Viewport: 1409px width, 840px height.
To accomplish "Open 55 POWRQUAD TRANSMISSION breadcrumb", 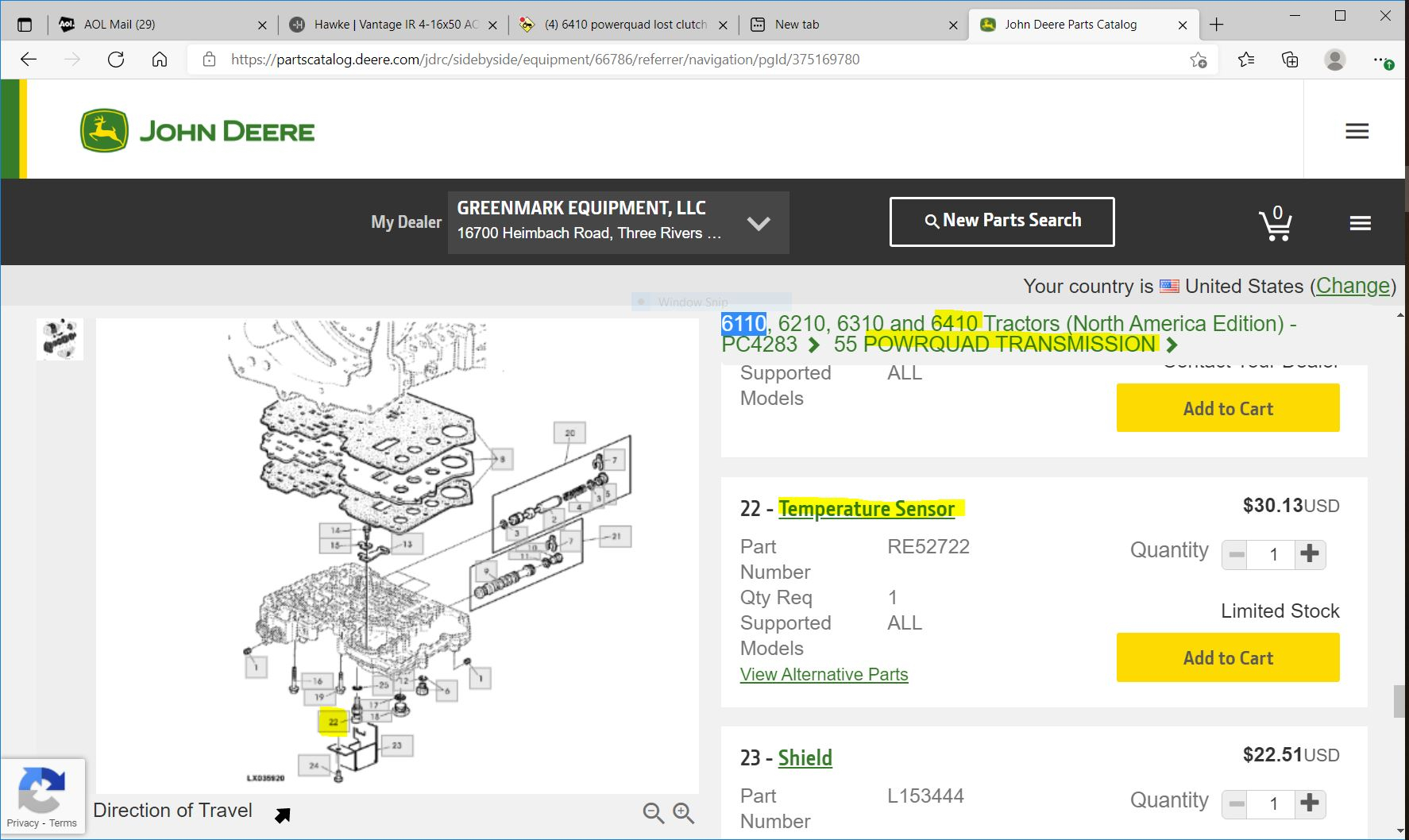I will point(994,344).
